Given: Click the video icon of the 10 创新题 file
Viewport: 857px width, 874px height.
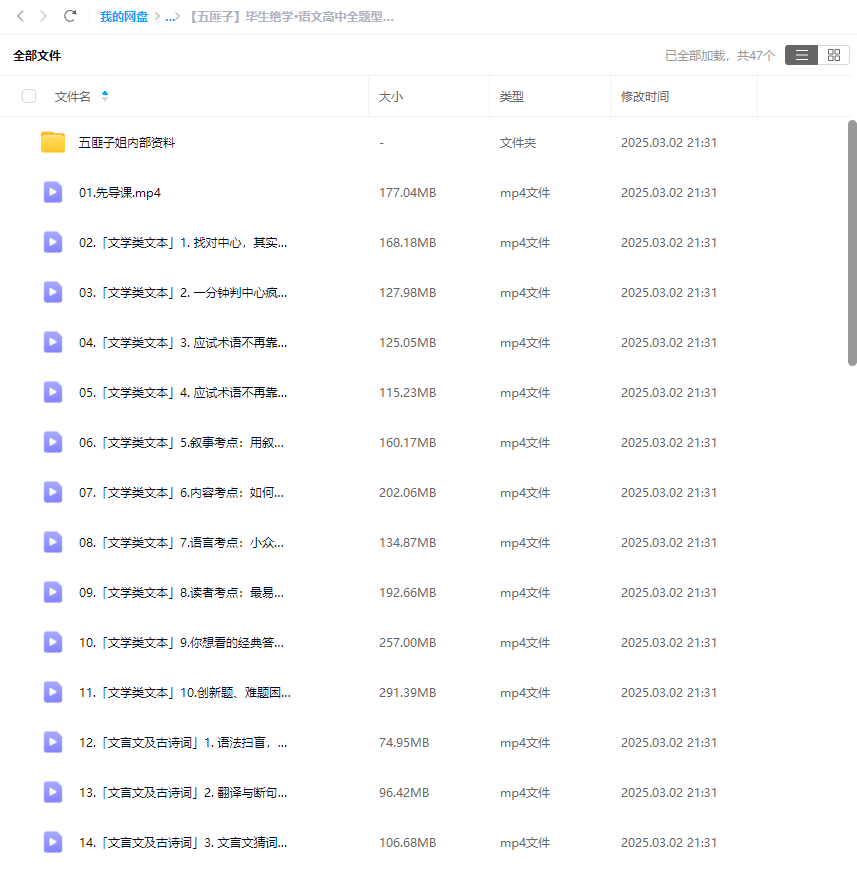Looking at the screenshot, I should coord(52,692).
